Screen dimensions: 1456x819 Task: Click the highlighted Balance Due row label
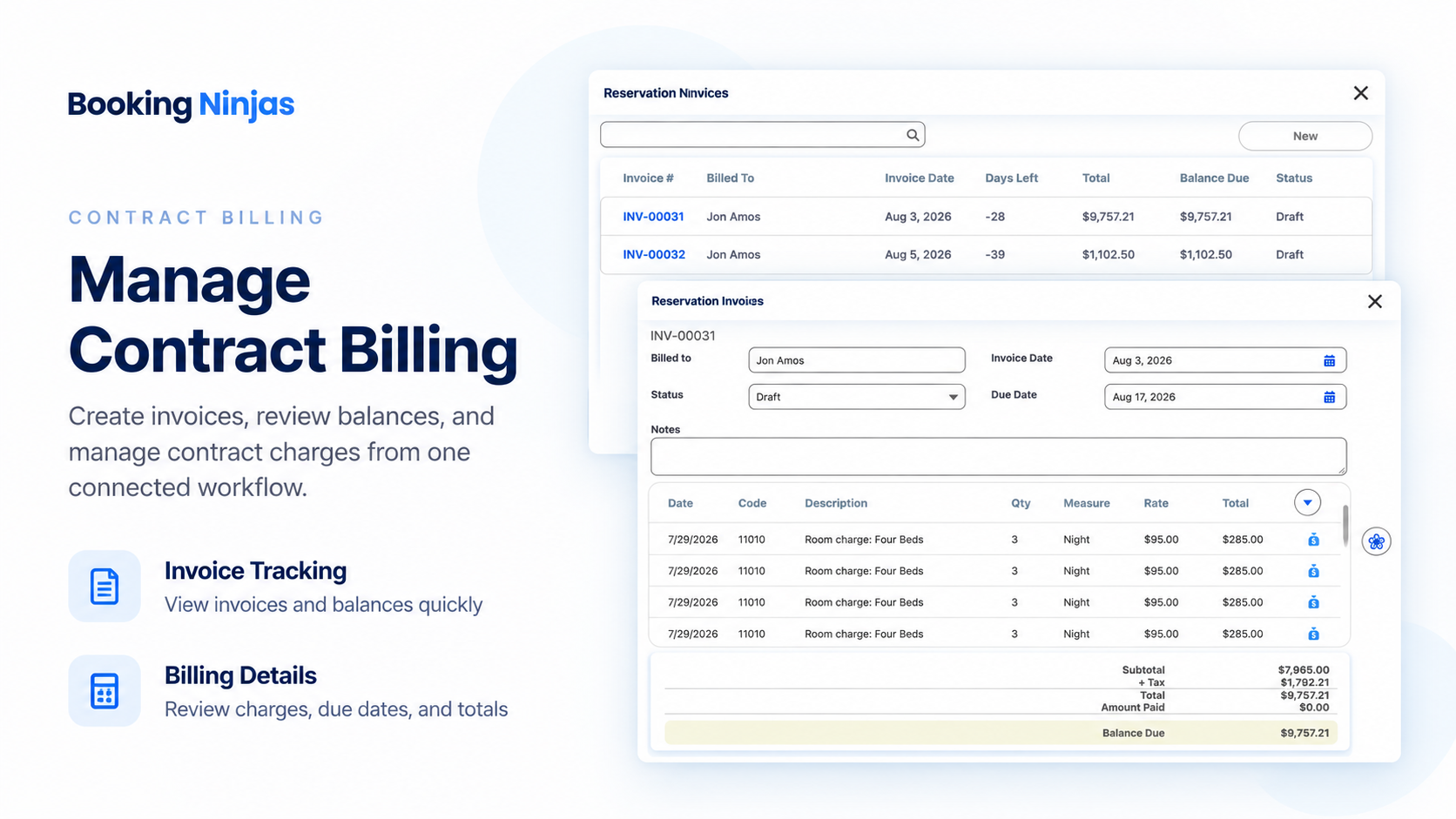pyautogui.click(x=1133, y=733)
